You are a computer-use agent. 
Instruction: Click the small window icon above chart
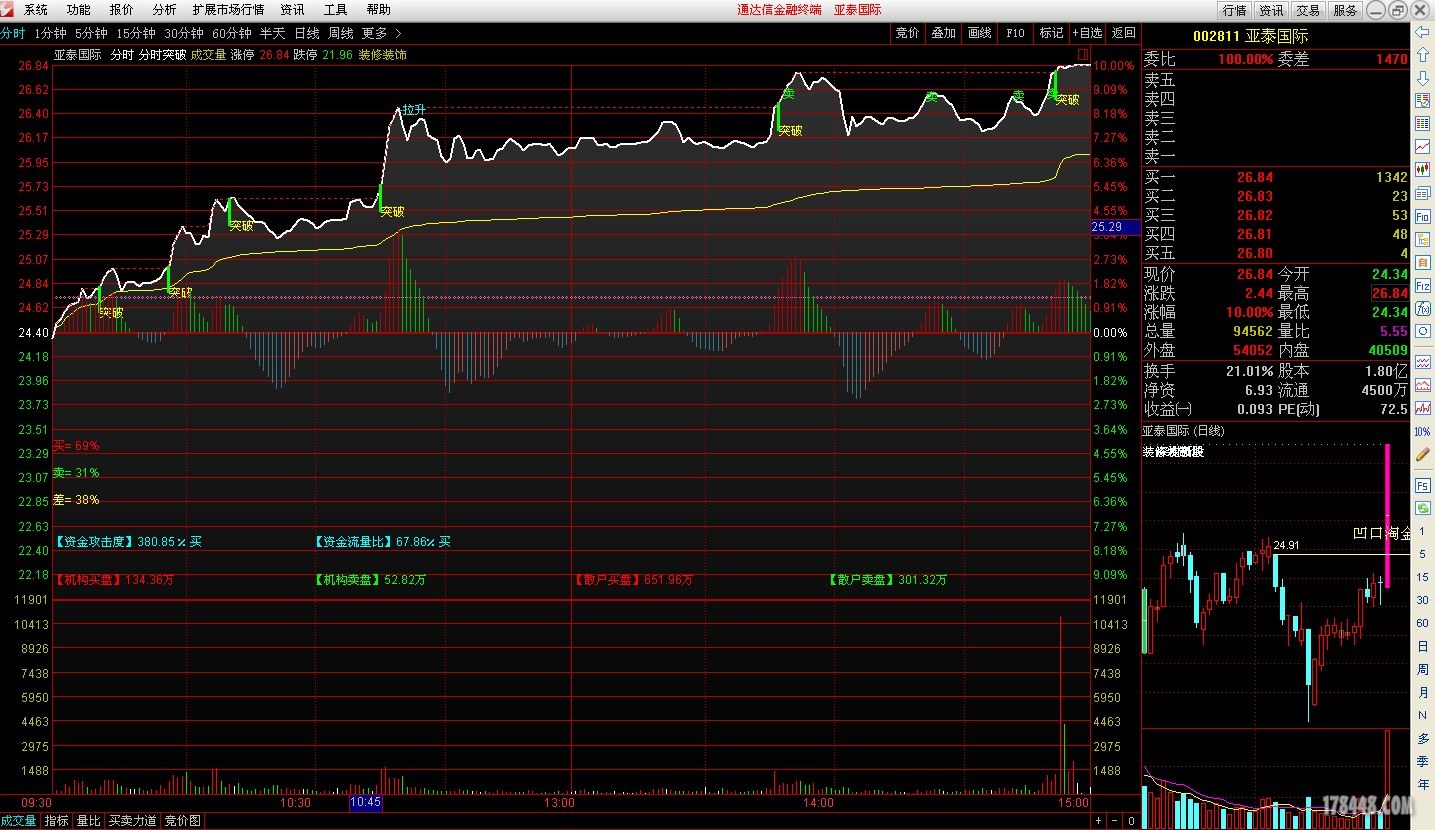pos(1082,54)
